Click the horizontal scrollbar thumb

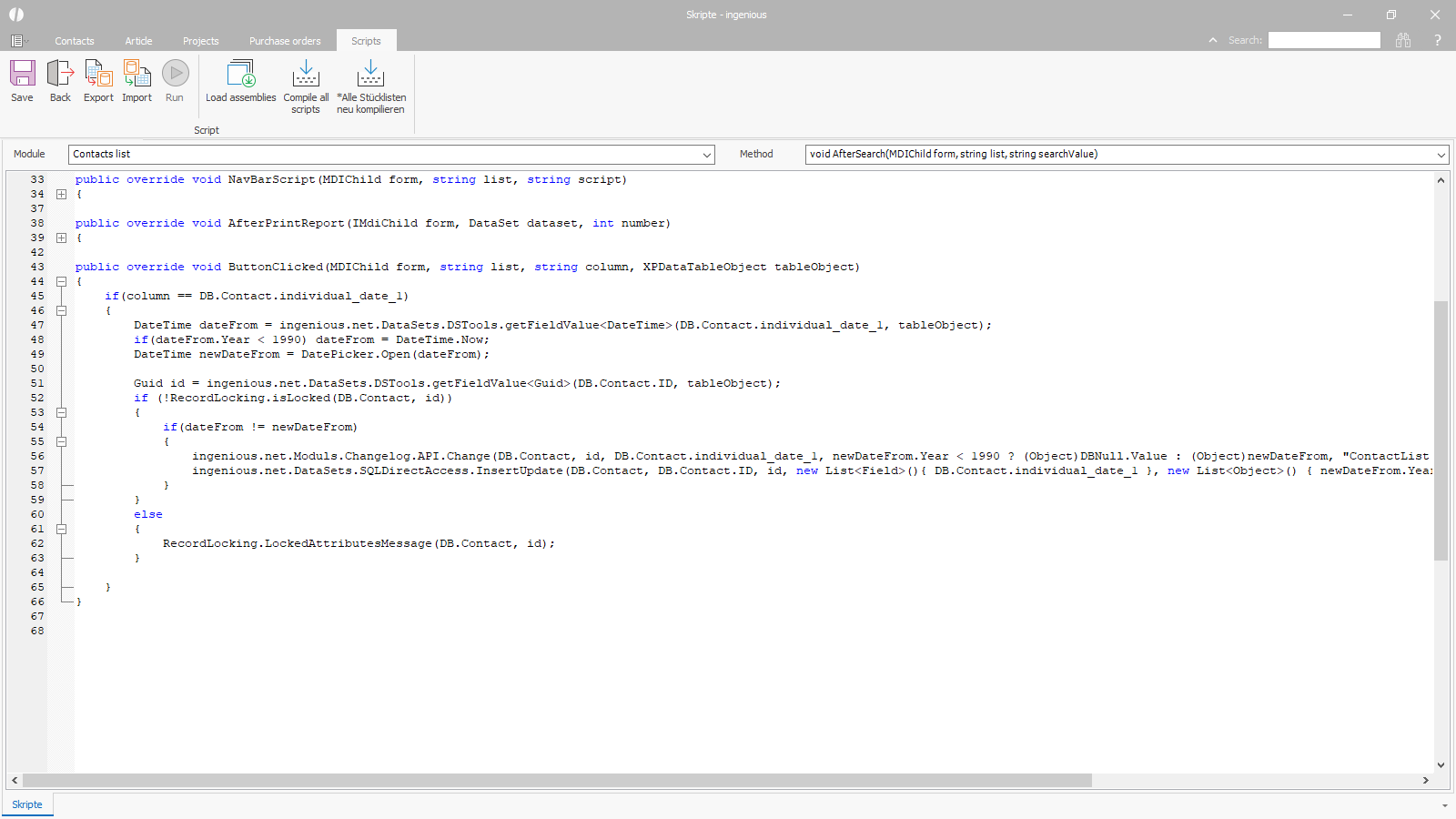click(556, 781)
